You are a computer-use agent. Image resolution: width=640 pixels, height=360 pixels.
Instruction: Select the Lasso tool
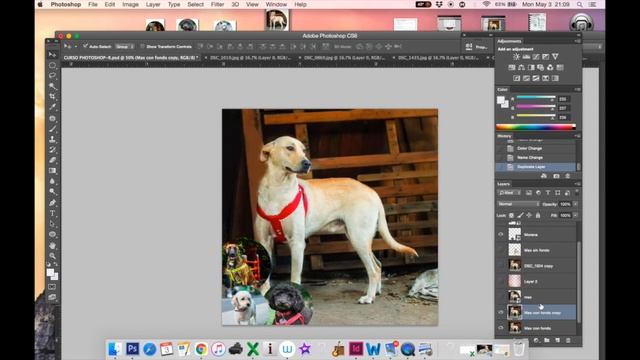point(52,76)
